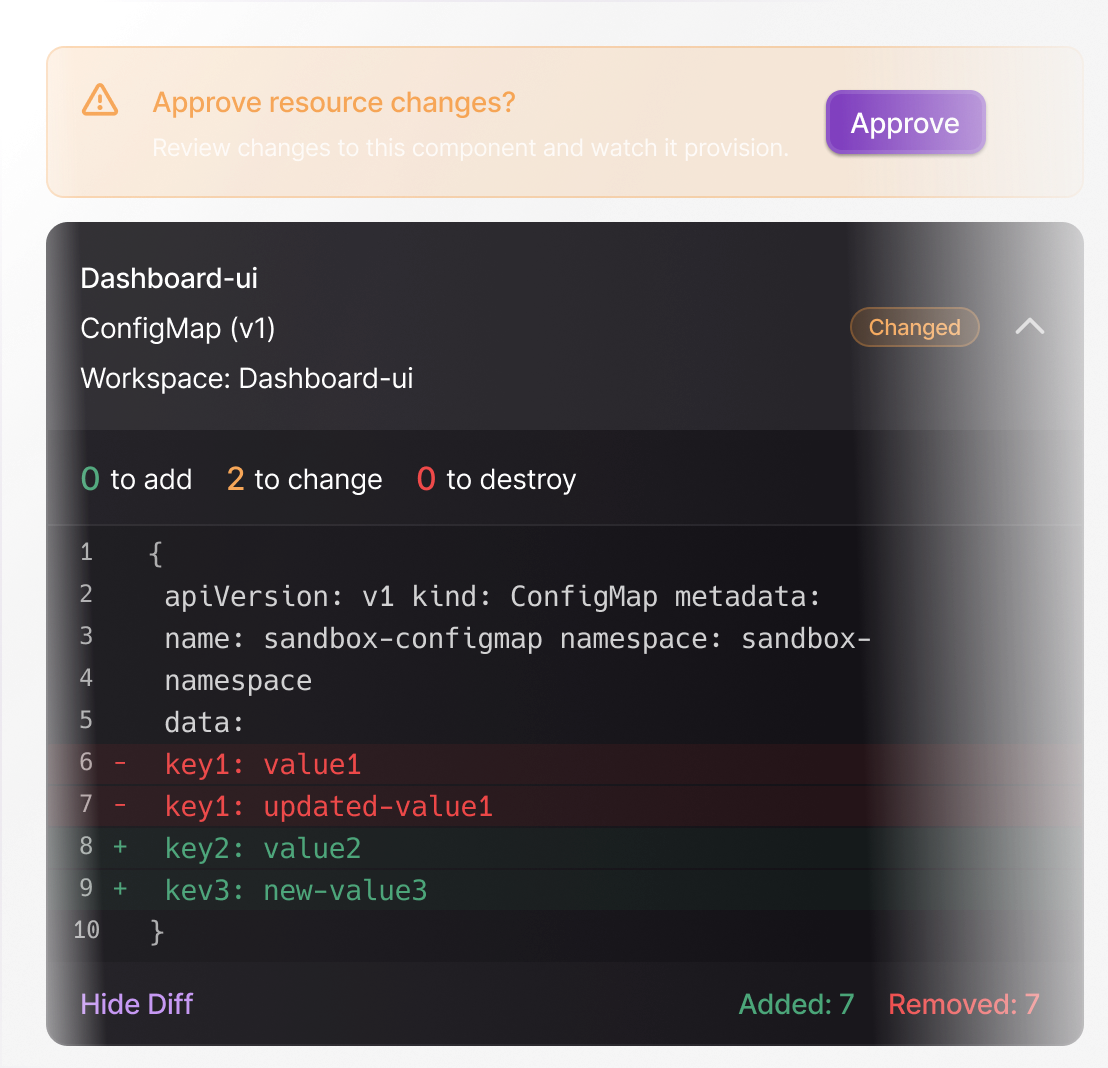This screenshot has width=1108, height=1068.
Task: Click the minus icon on line 7
Action: coord(120,806)
